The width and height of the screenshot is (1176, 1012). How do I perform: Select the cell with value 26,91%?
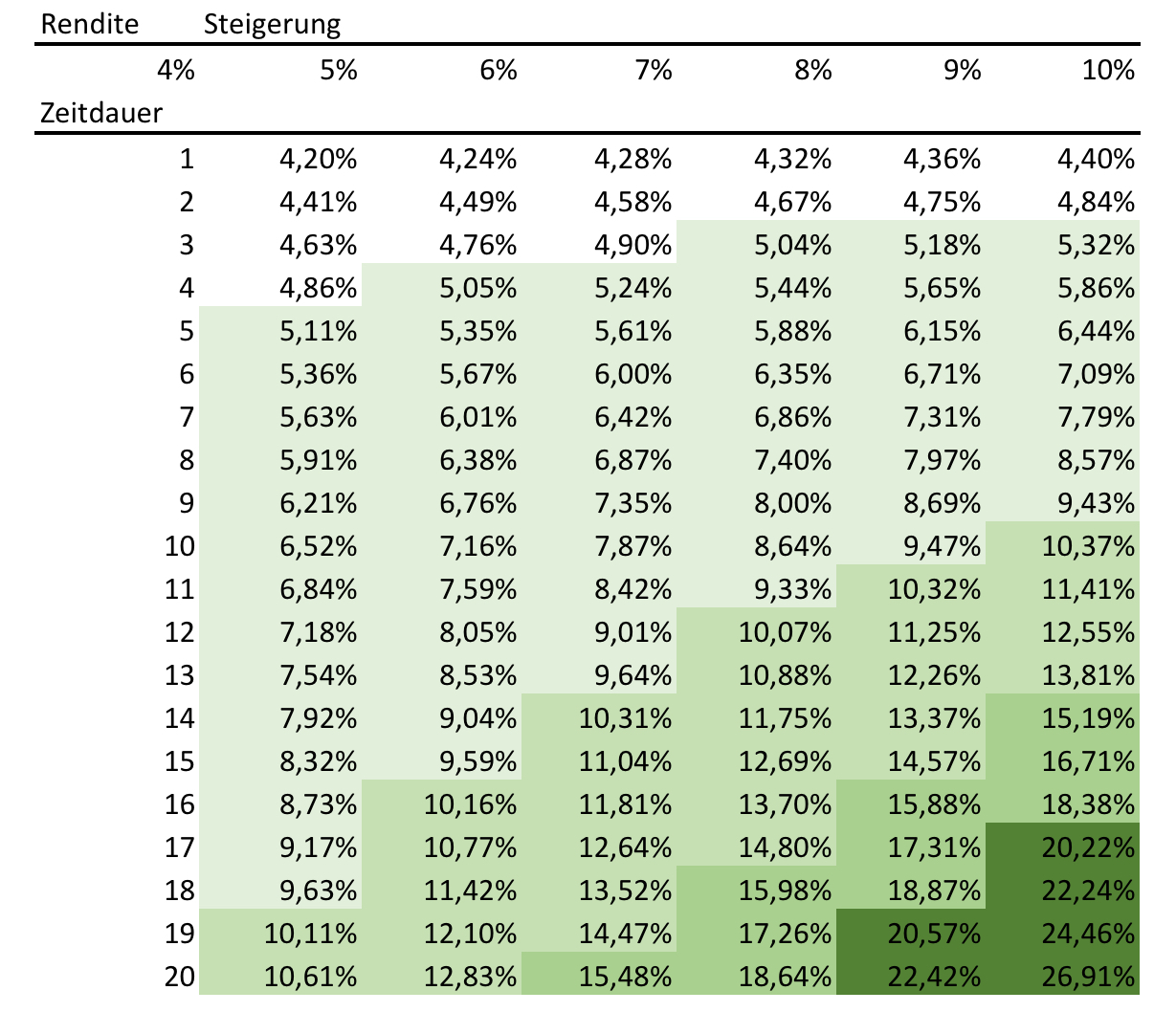pos(1088,977)
